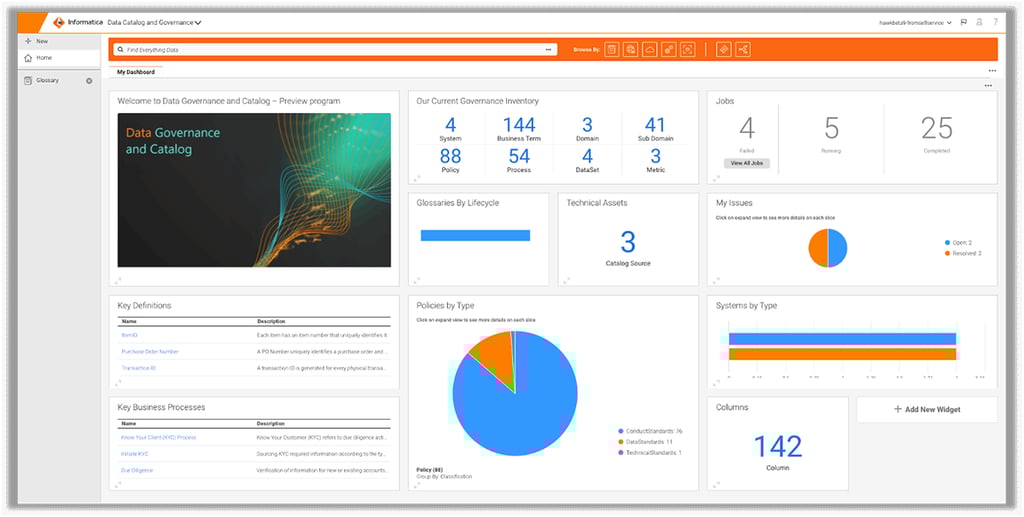Screen dimensions: 1024x517
Task: Open the Purchase Order Number link
Action: (x=150, y=351)
